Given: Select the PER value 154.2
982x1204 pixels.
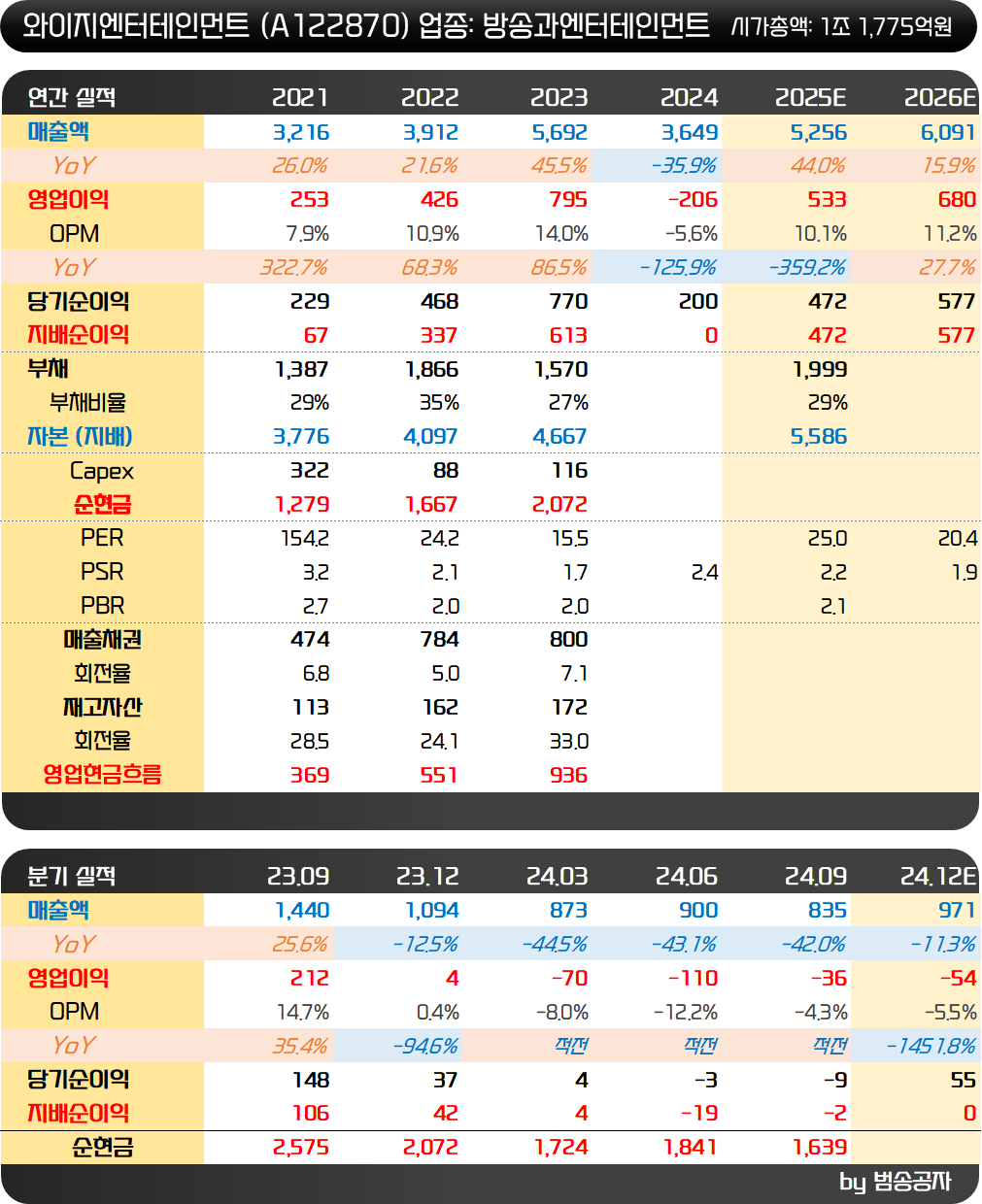Looking at the screenshot, I should pyautogui.click(x=305, y=539).
